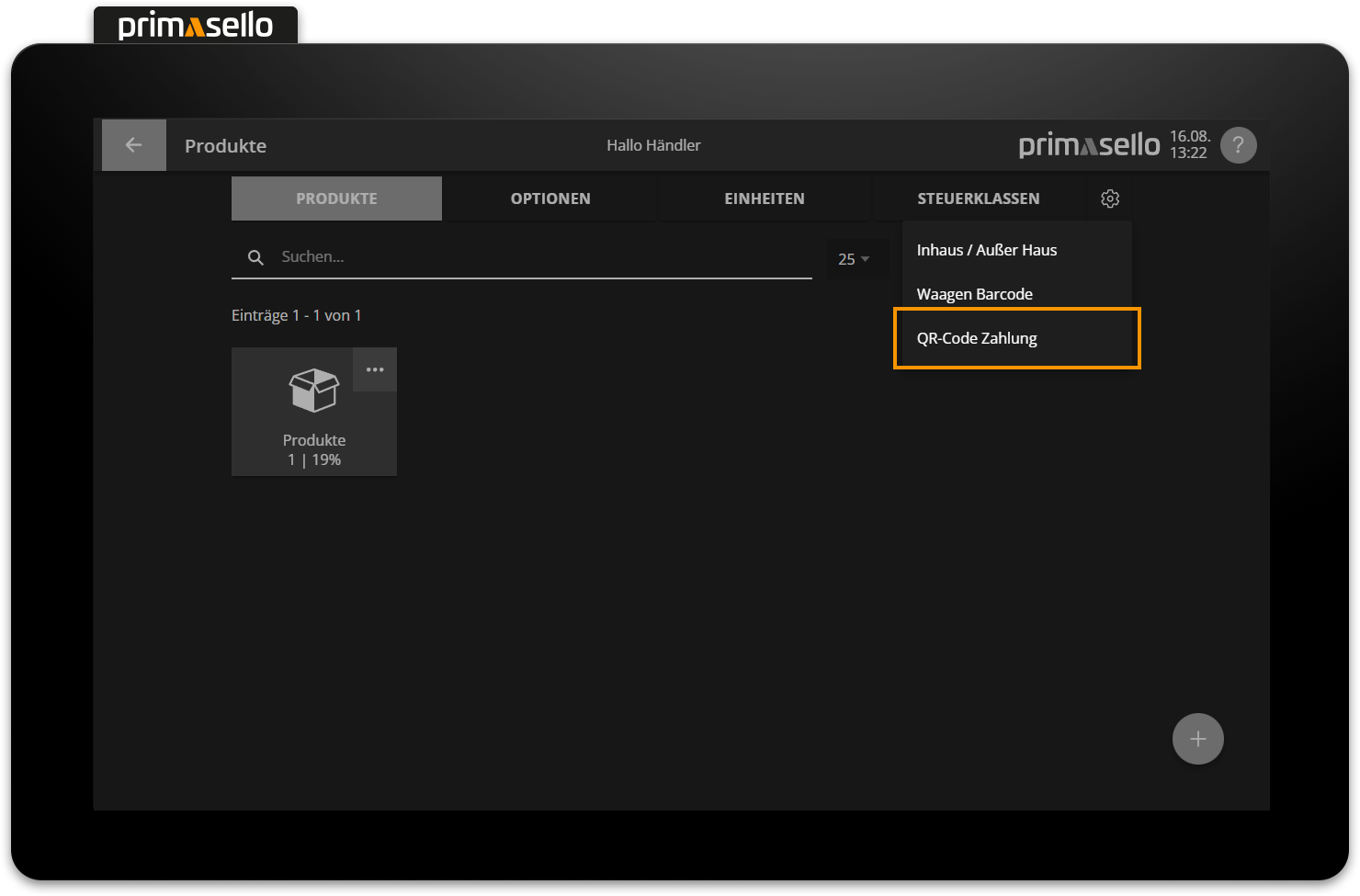Open the EINHEITEN tab

click(x=764, y=198)
